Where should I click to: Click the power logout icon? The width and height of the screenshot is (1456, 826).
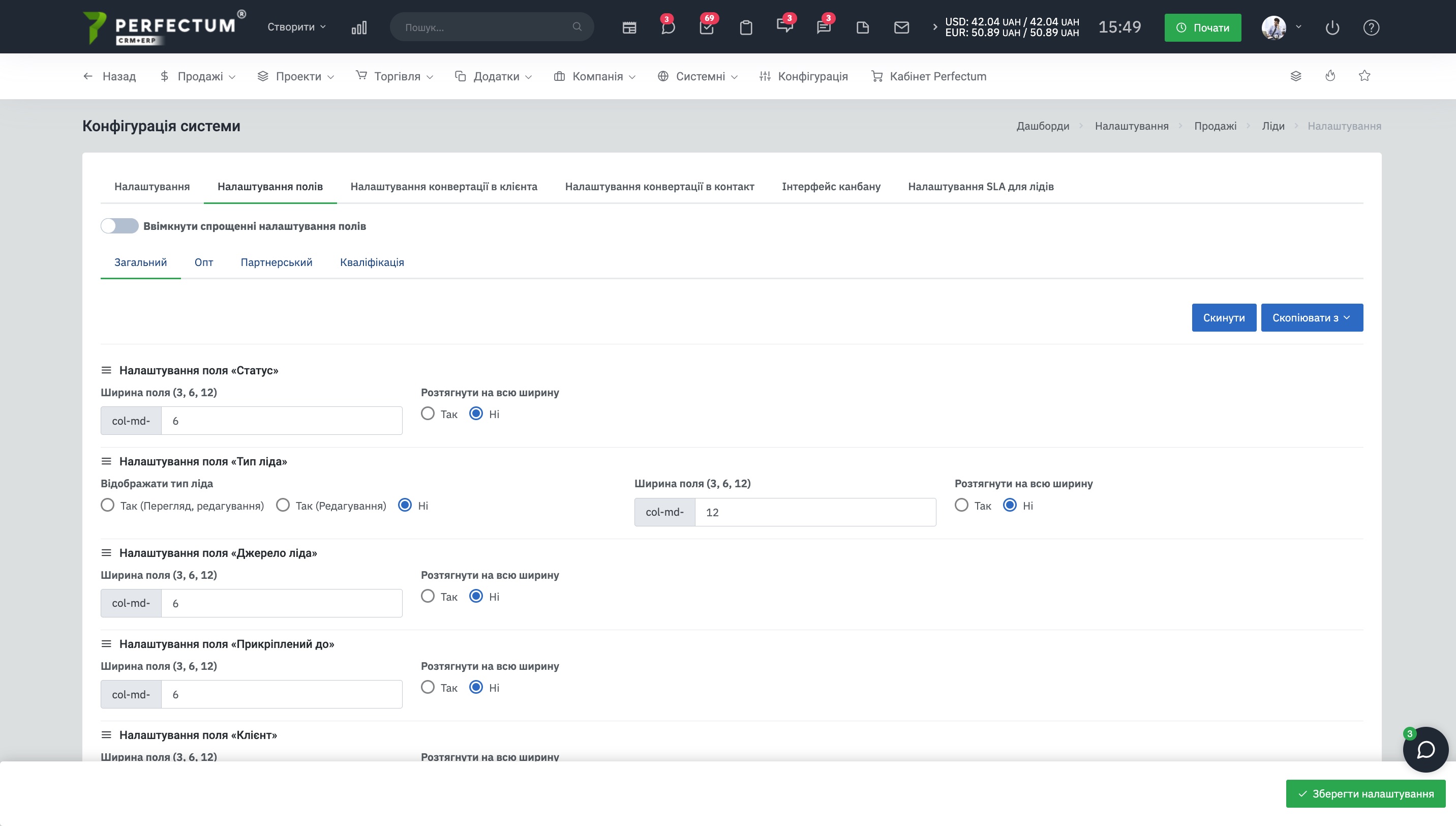(1332, 27)
